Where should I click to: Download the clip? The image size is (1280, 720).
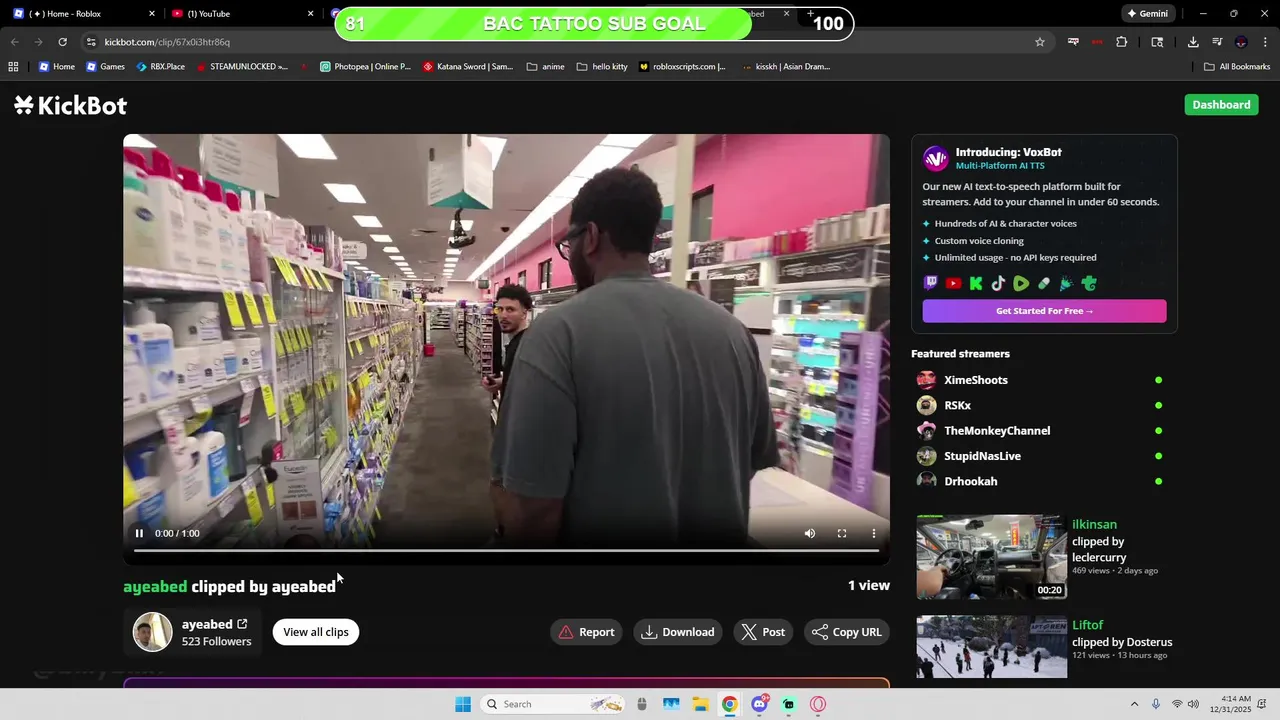tap(678, 632)
